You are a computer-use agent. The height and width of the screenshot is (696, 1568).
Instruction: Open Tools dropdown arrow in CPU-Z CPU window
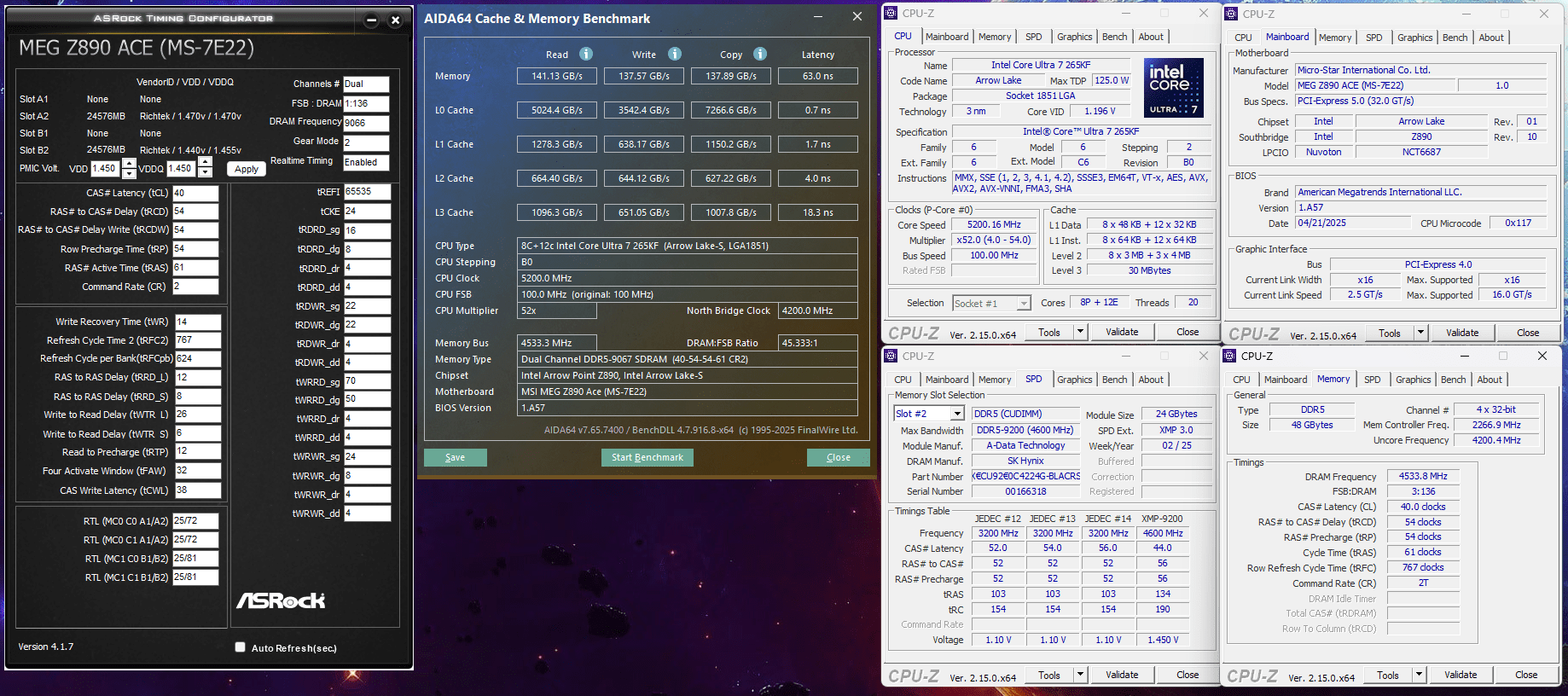tap(1080, 332)
